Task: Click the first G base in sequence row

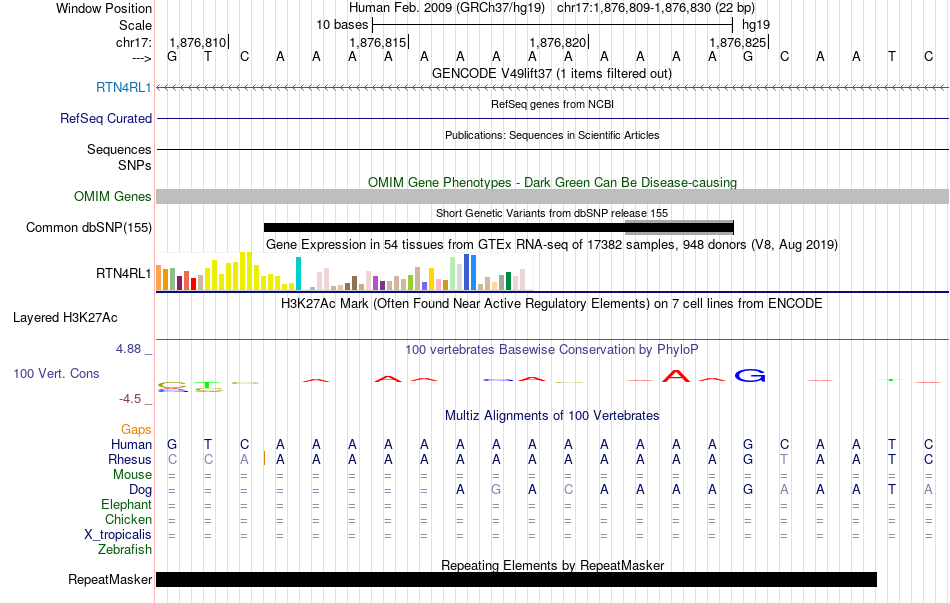Action: click(x=172, y=56)
